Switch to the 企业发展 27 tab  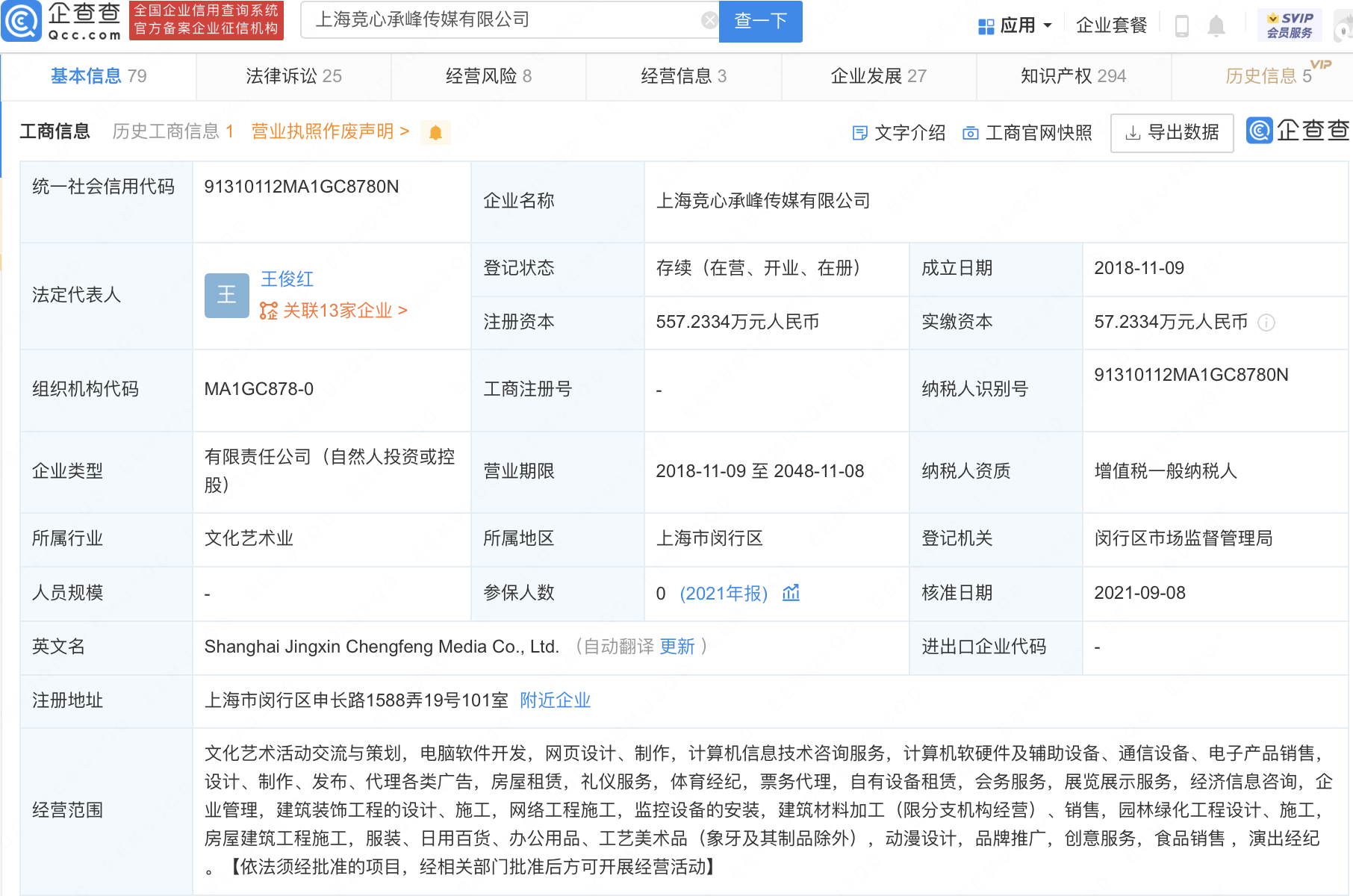click(879, 76)
